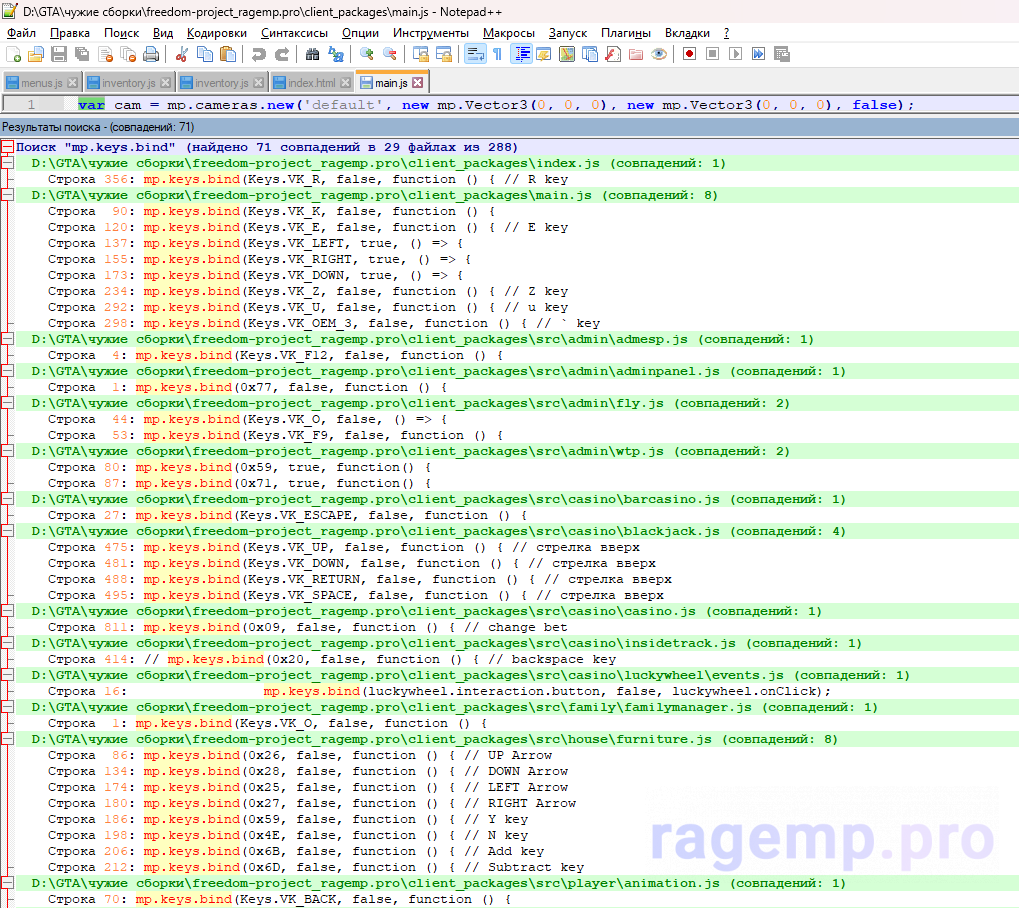Open user-defined language dialog icon
1019x908 pixels.
pyautogui.click(x=544, y=55)
